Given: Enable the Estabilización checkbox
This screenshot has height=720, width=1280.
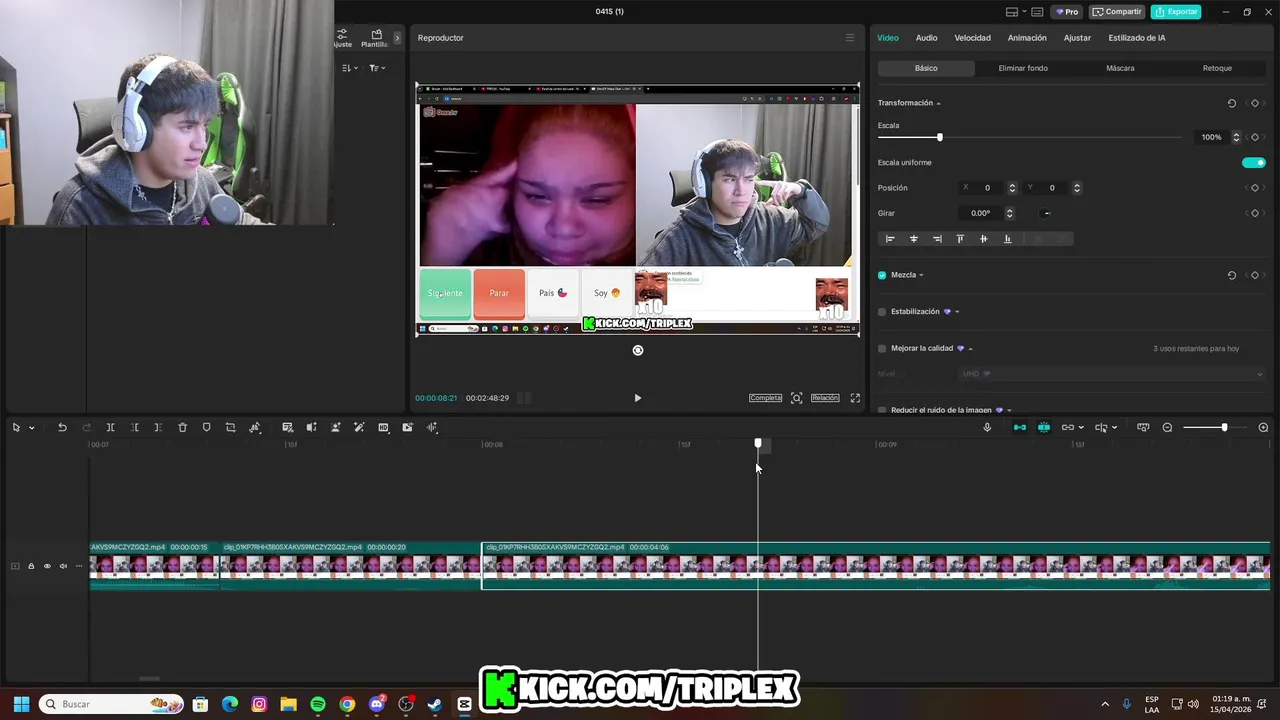Looking at the screenshot, I should tap(882, 312).
